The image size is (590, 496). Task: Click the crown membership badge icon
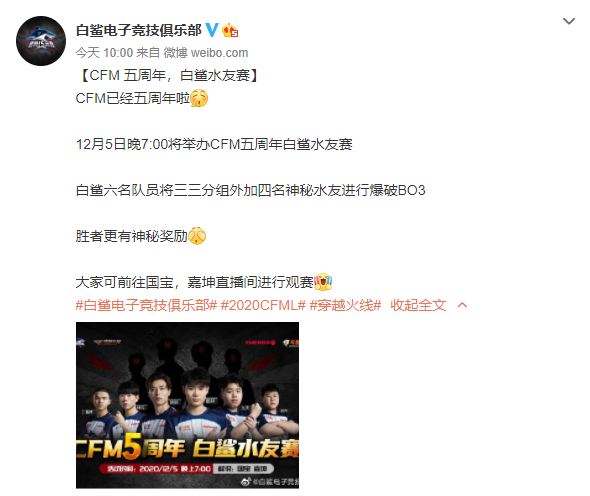coord(230,30)
